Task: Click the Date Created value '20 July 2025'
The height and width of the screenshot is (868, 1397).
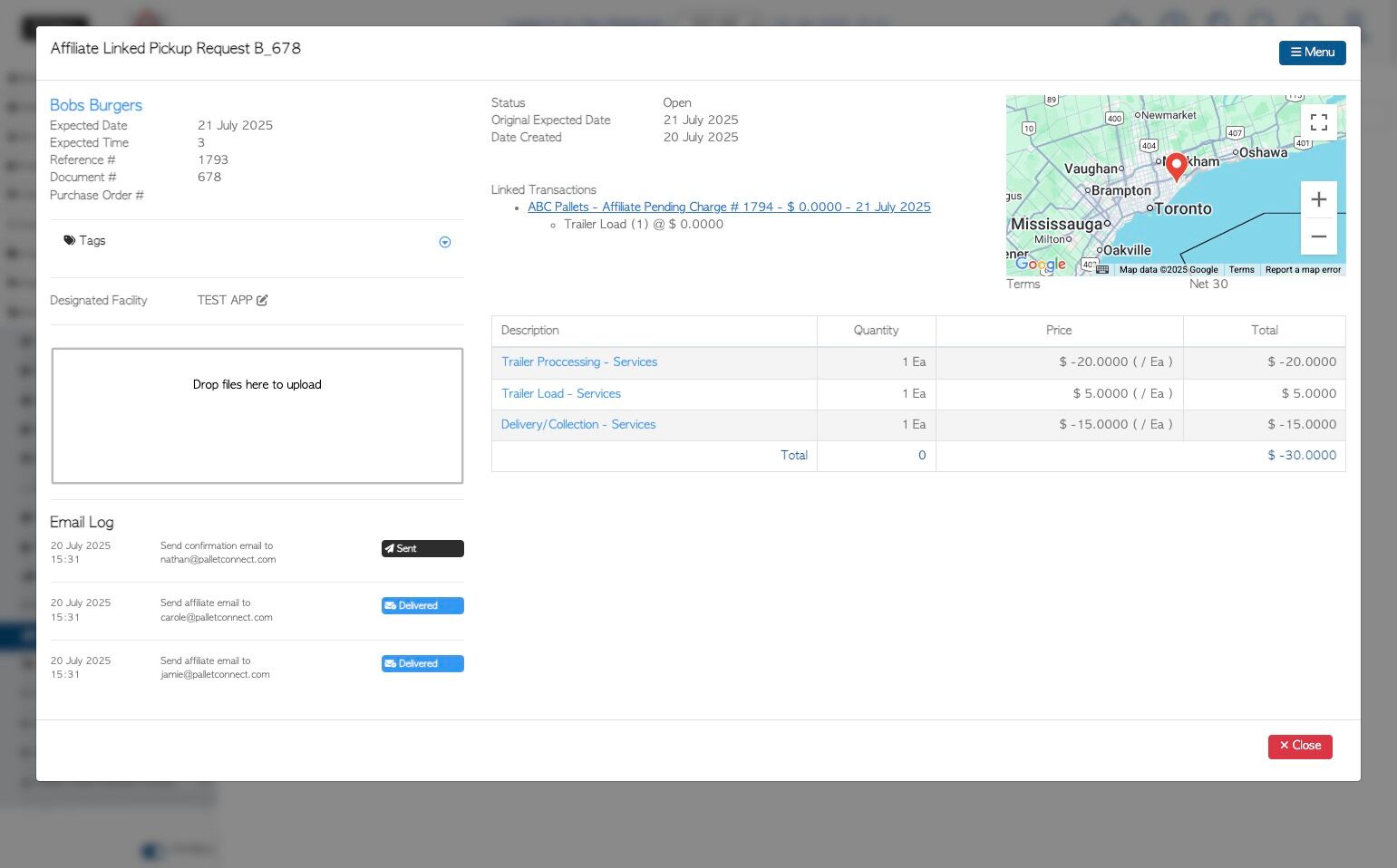Action: click(x=701, y=138)
